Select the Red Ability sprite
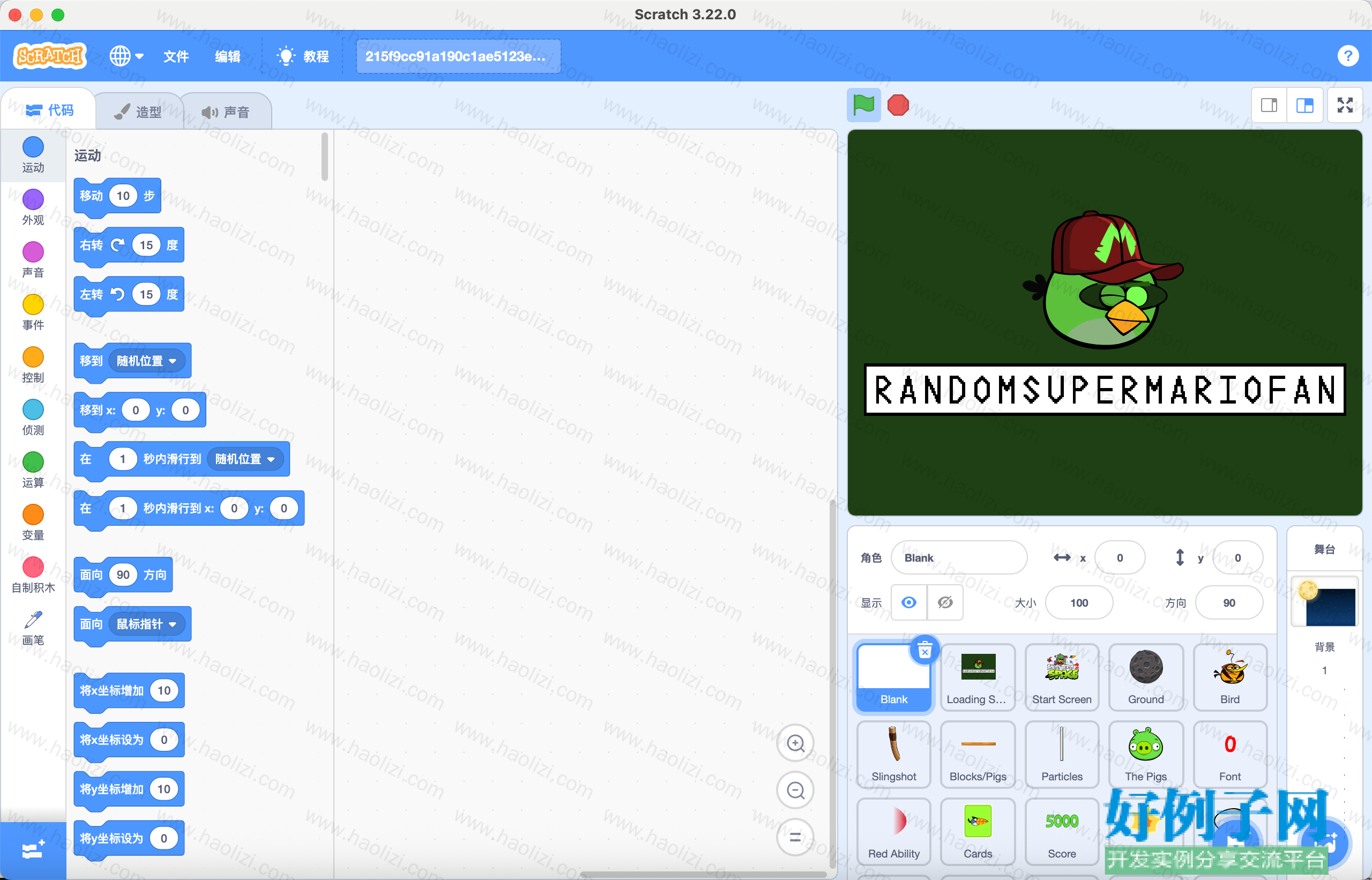Image resolution: width=1372 pixels, height=880 pixels. point(894,832)
